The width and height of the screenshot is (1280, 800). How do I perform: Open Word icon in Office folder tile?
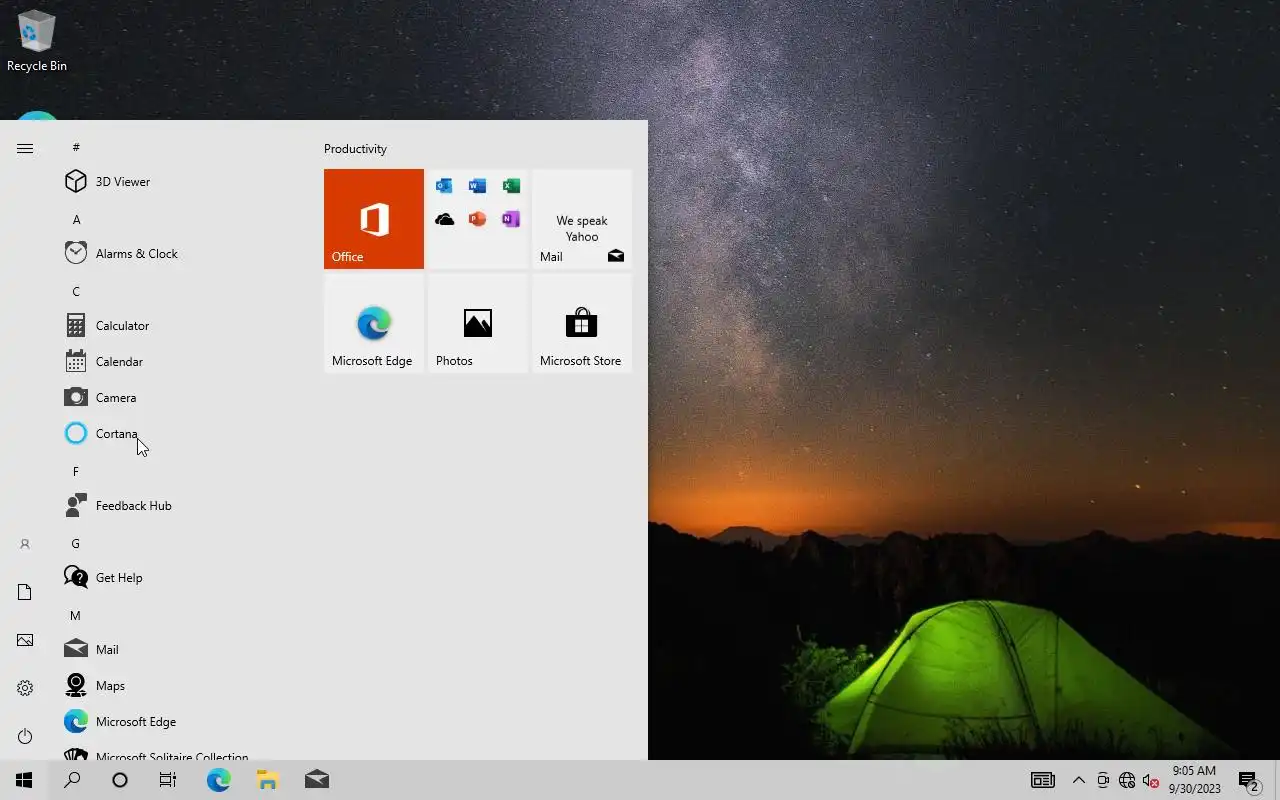click(x=477, y=186)
